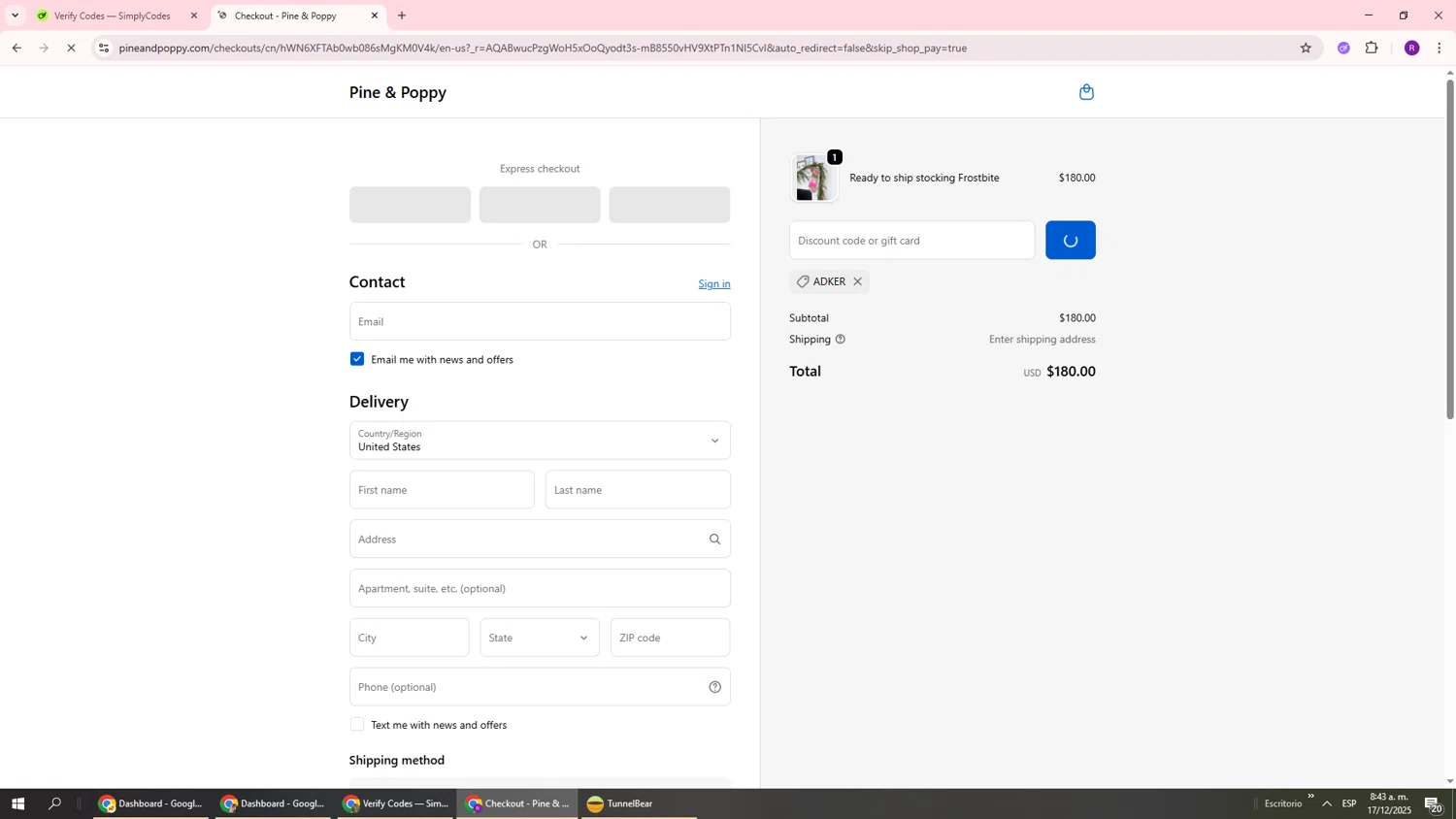This screenshot has width=1456, height=819.
Task: Expand the Country/Region dropdown
Action: (540, 441)
